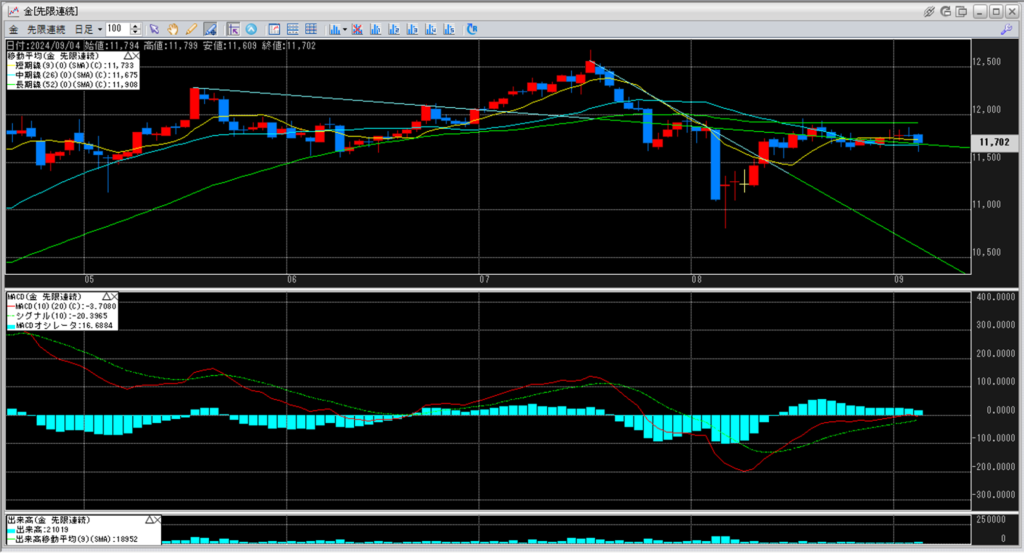
Task: Toggle the two-row split layout icon
Action: pos(293,29)
